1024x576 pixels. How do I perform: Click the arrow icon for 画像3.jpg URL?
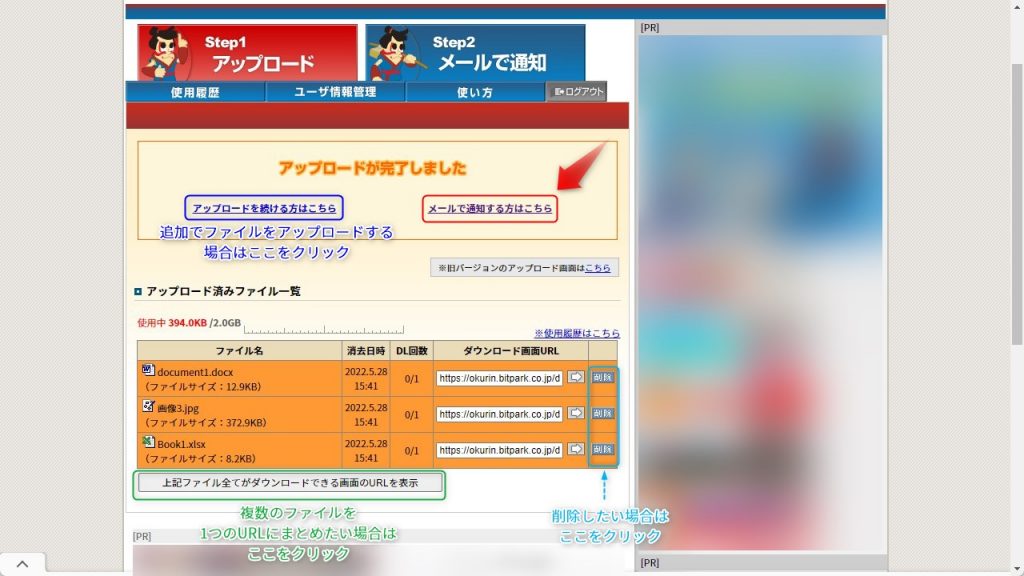tap(575, 413)
